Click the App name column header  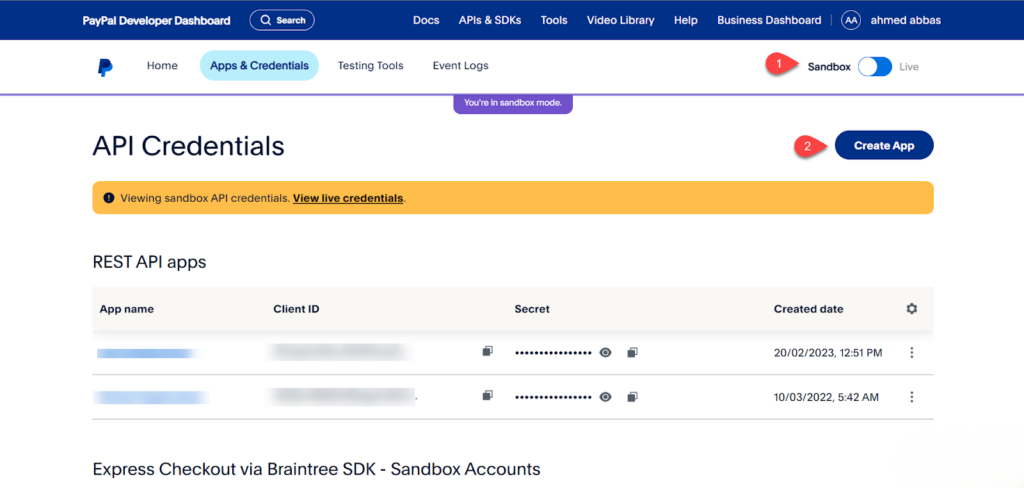(127, 308)
